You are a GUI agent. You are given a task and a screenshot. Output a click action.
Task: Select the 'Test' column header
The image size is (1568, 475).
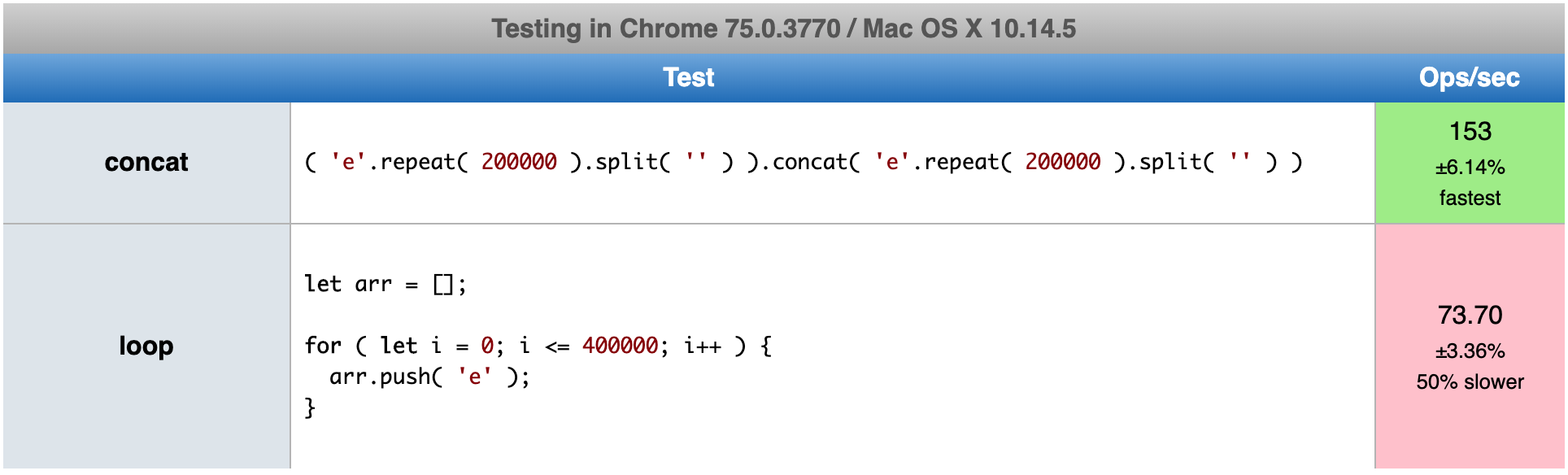click(x=688, y=77)
